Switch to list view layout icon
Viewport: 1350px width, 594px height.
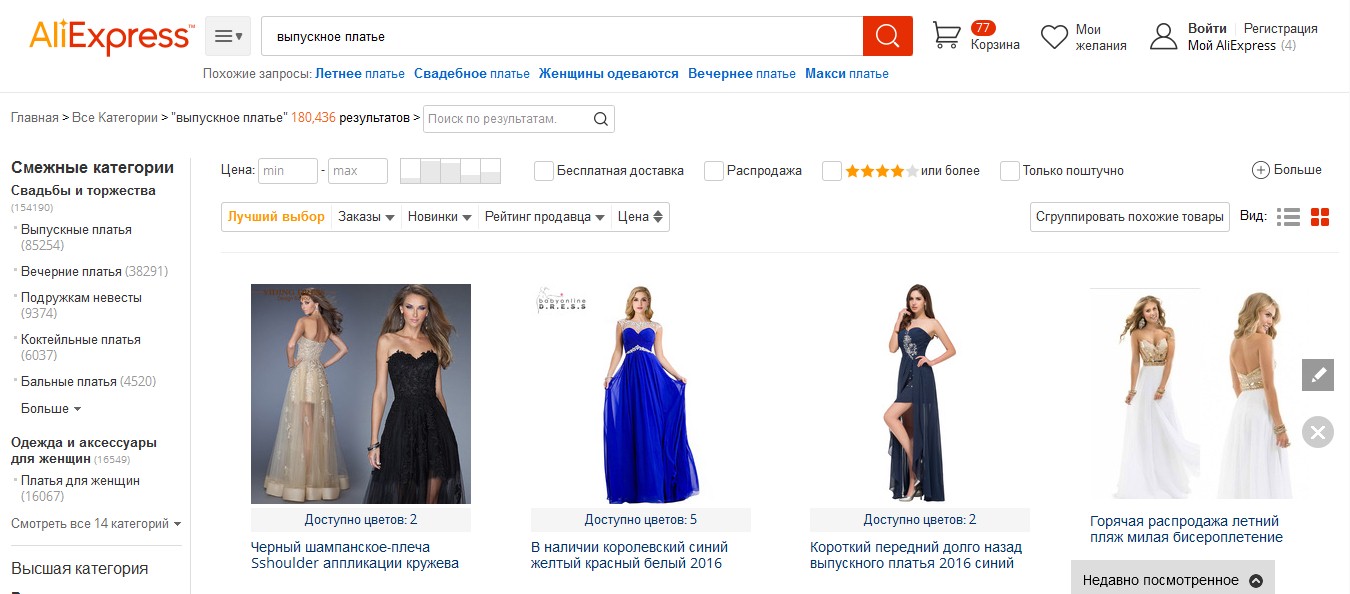1288,217
